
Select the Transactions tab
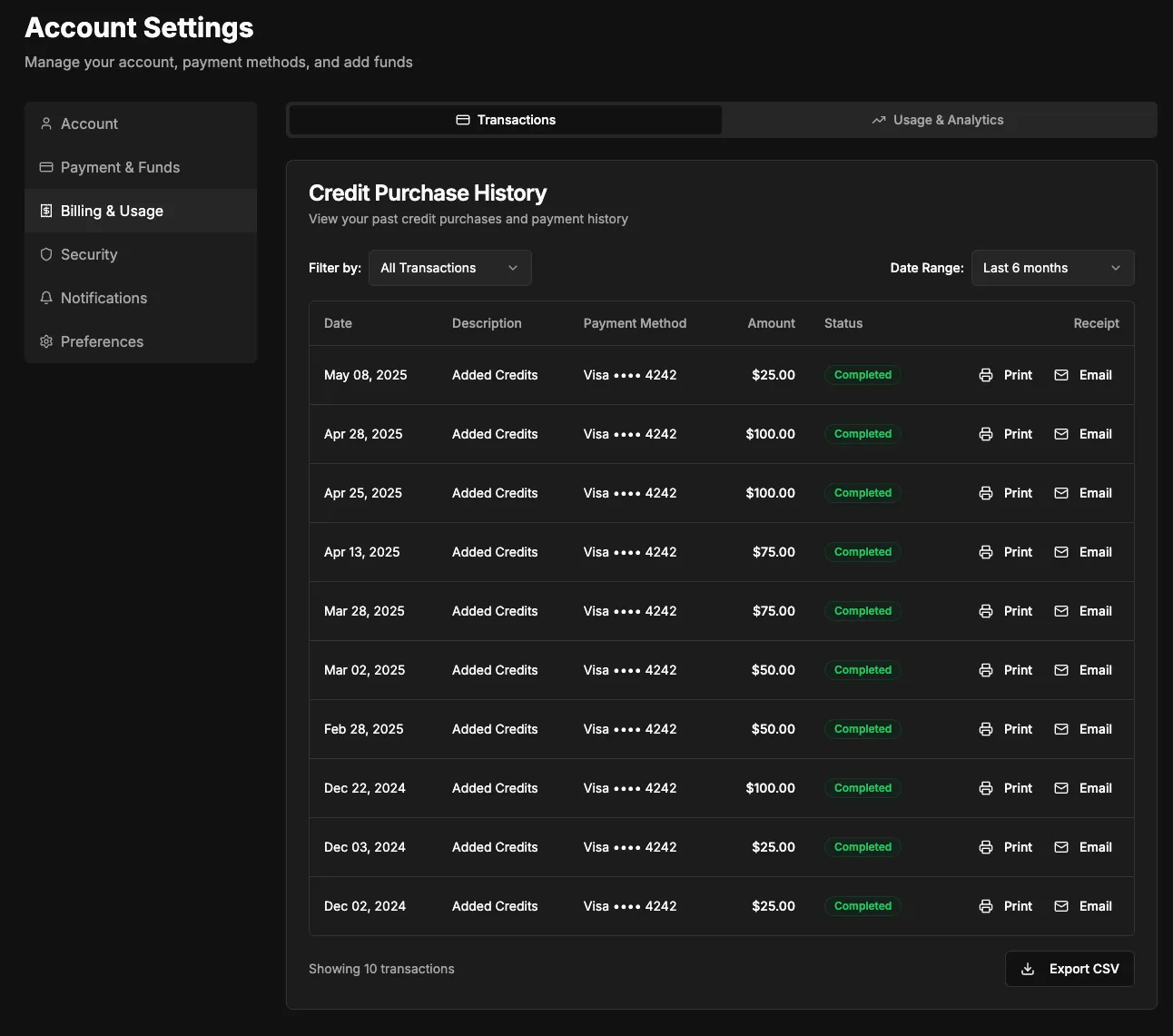[x=506, y=120]
